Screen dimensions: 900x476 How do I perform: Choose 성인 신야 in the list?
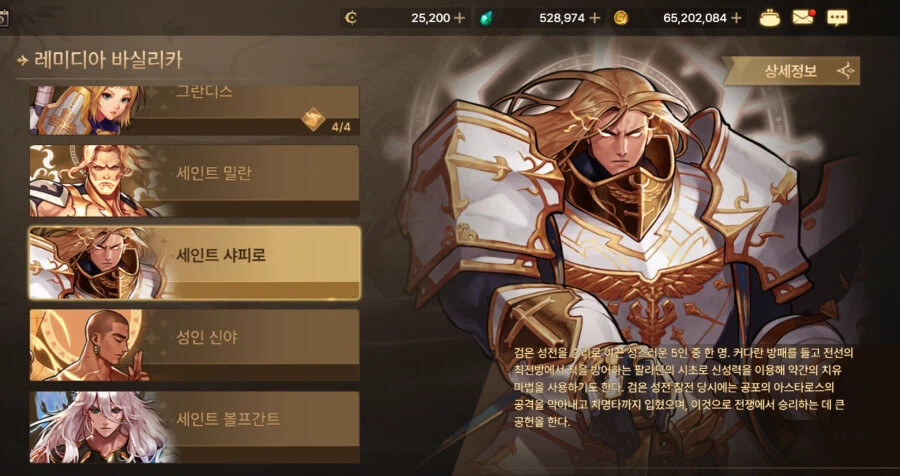coord(195,345)
